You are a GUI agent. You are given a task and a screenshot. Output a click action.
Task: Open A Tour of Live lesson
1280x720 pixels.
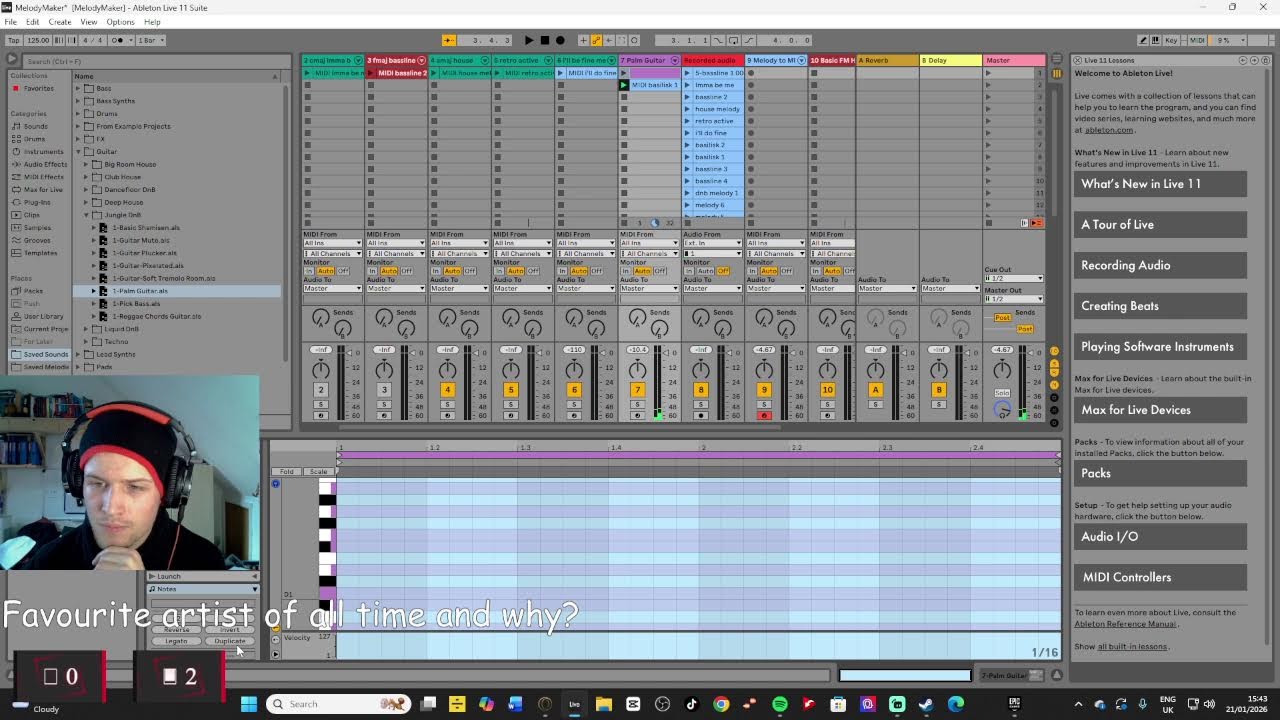point(1161,225)
